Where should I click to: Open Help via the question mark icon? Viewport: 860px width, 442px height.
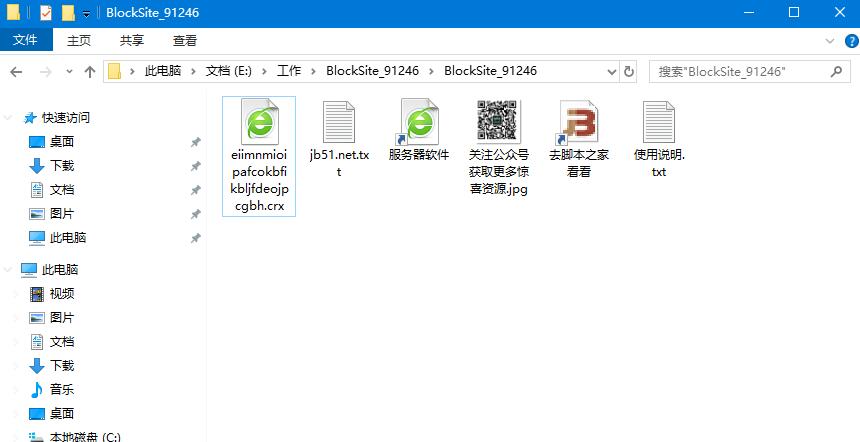(x=851, y=41)
